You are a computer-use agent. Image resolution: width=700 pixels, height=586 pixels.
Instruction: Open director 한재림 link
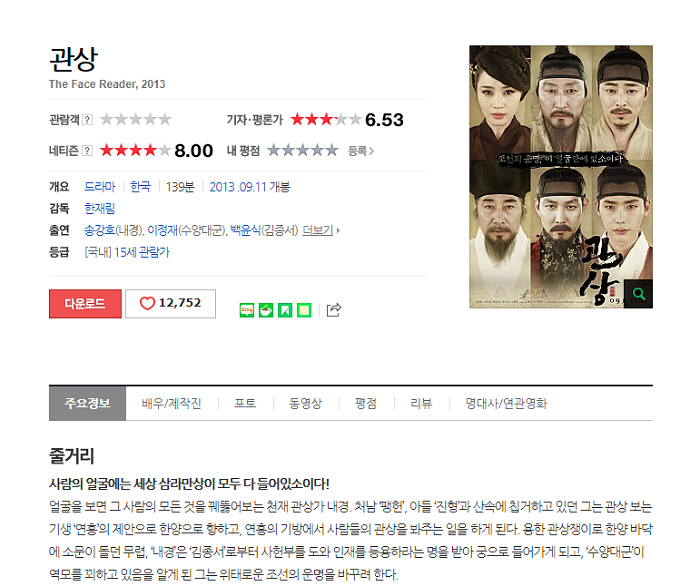[x=100, y=208]
